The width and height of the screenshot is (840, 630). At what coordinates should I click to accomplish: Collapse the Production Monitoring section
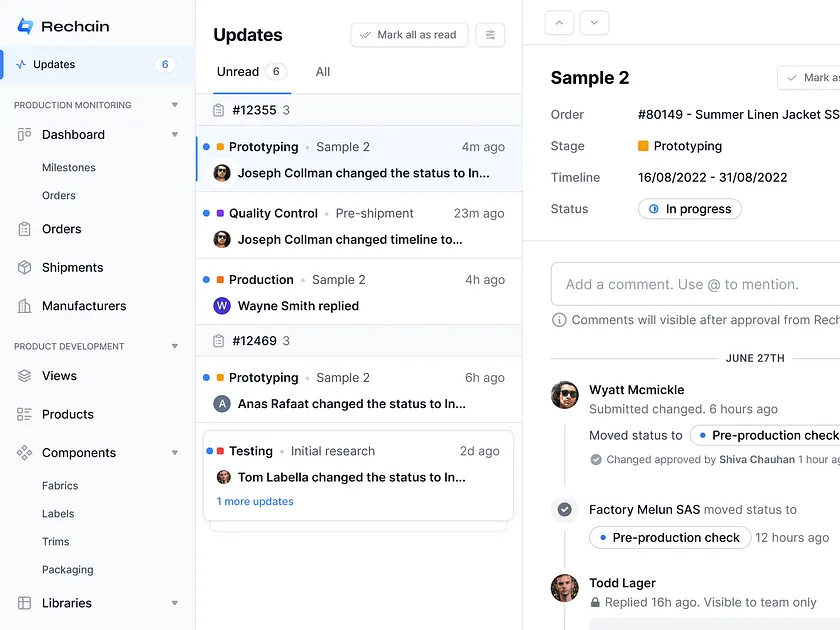click(174, 104)
